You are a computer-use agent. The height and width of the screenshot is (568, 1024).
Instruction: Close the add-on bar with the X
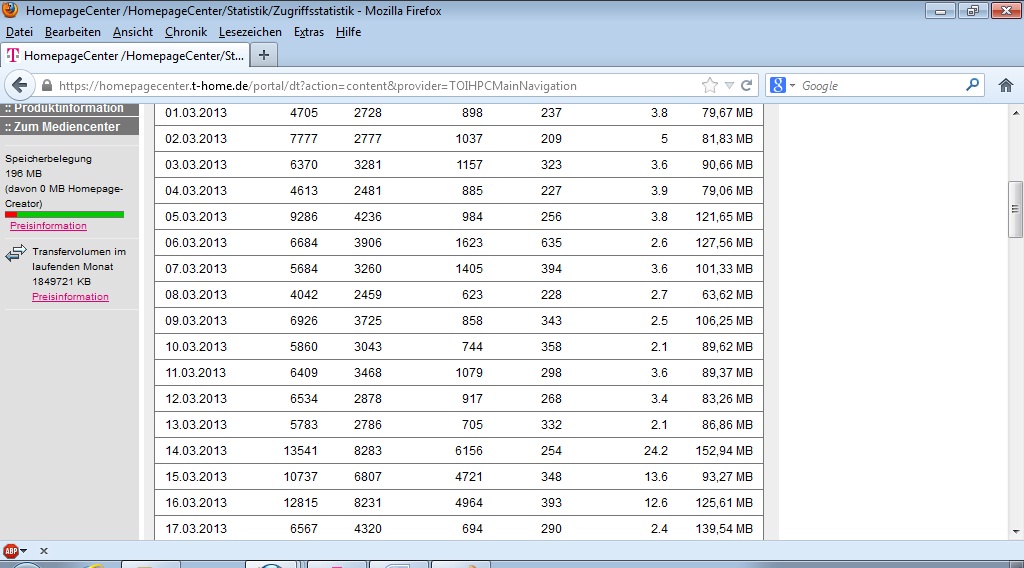click(44, 551)
